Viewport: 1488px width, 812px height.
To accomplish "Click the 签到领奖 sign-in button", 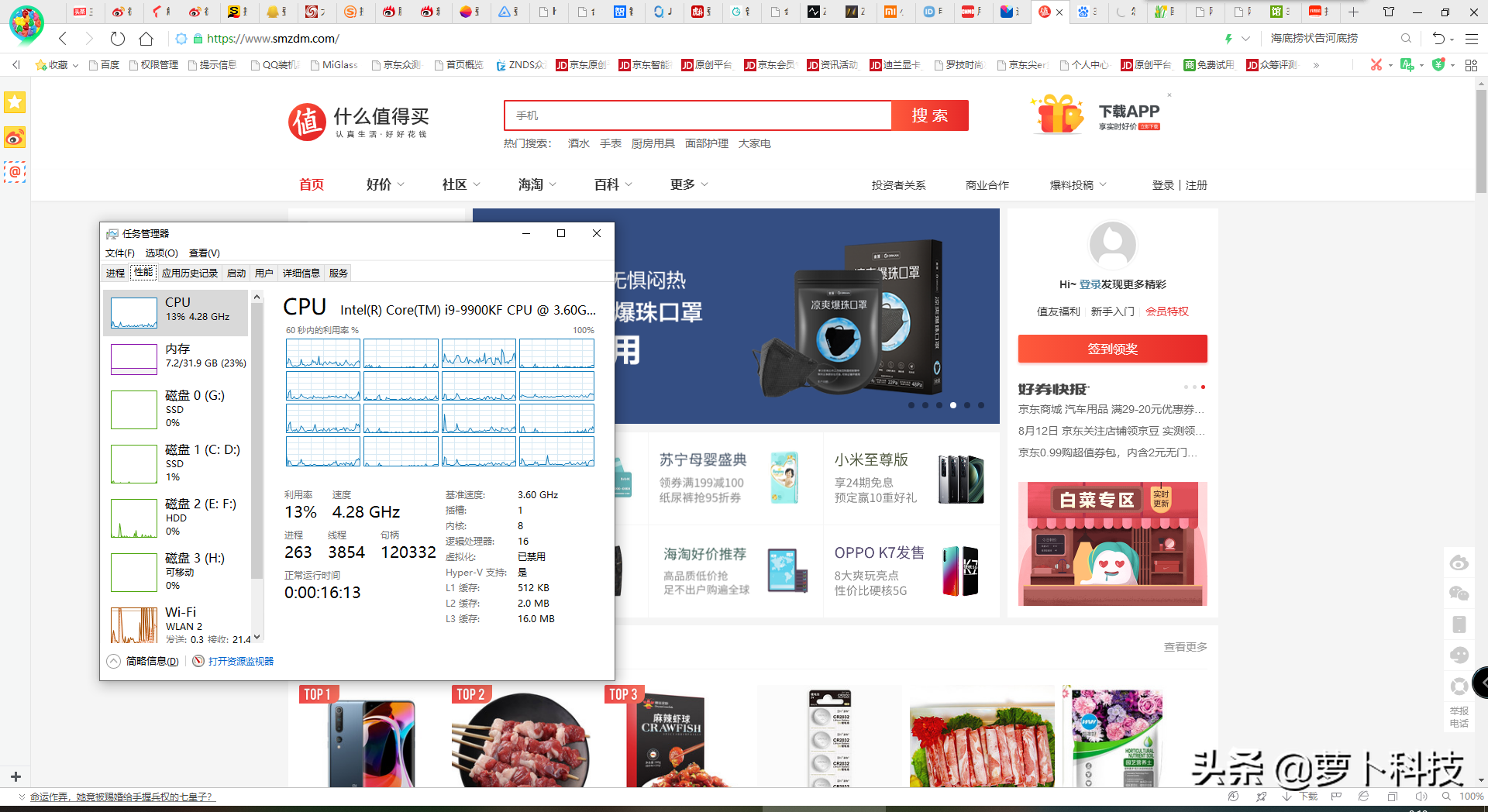I will pyautogui.click(x=1113, y=349).
